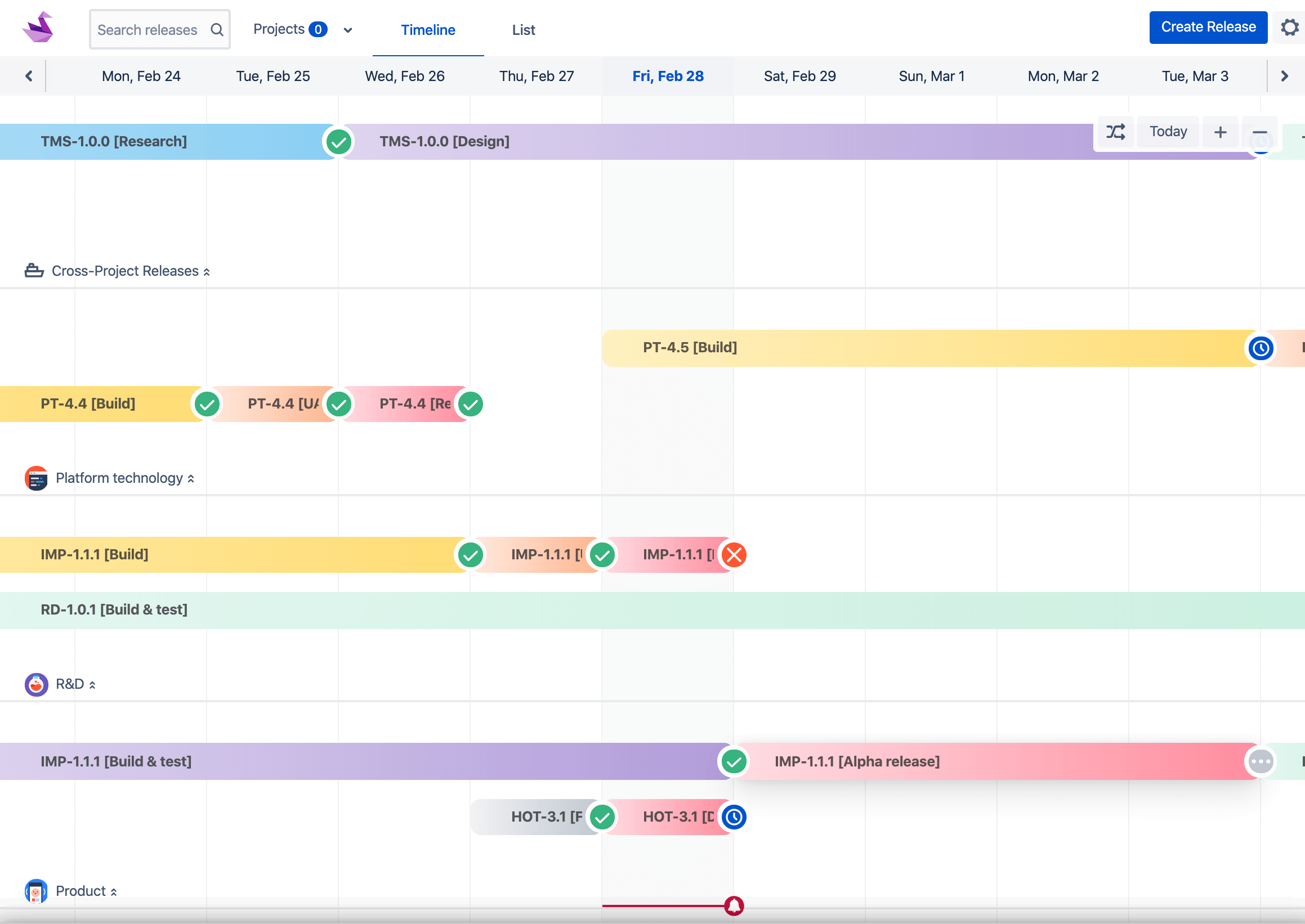Click the Today button on timeline

pyautogui.click(x=1169, y=132)
